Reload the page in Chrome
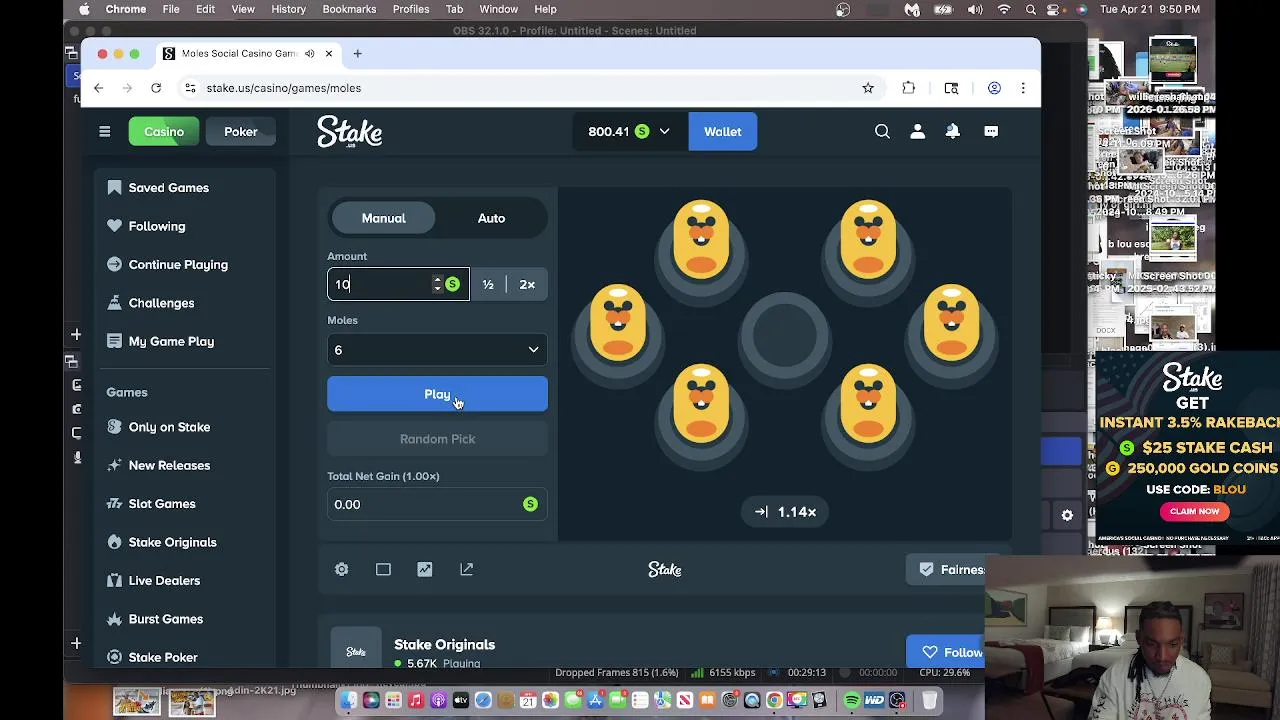The width and height of the screenshot is (1280, 720). [x=156, y=88]
